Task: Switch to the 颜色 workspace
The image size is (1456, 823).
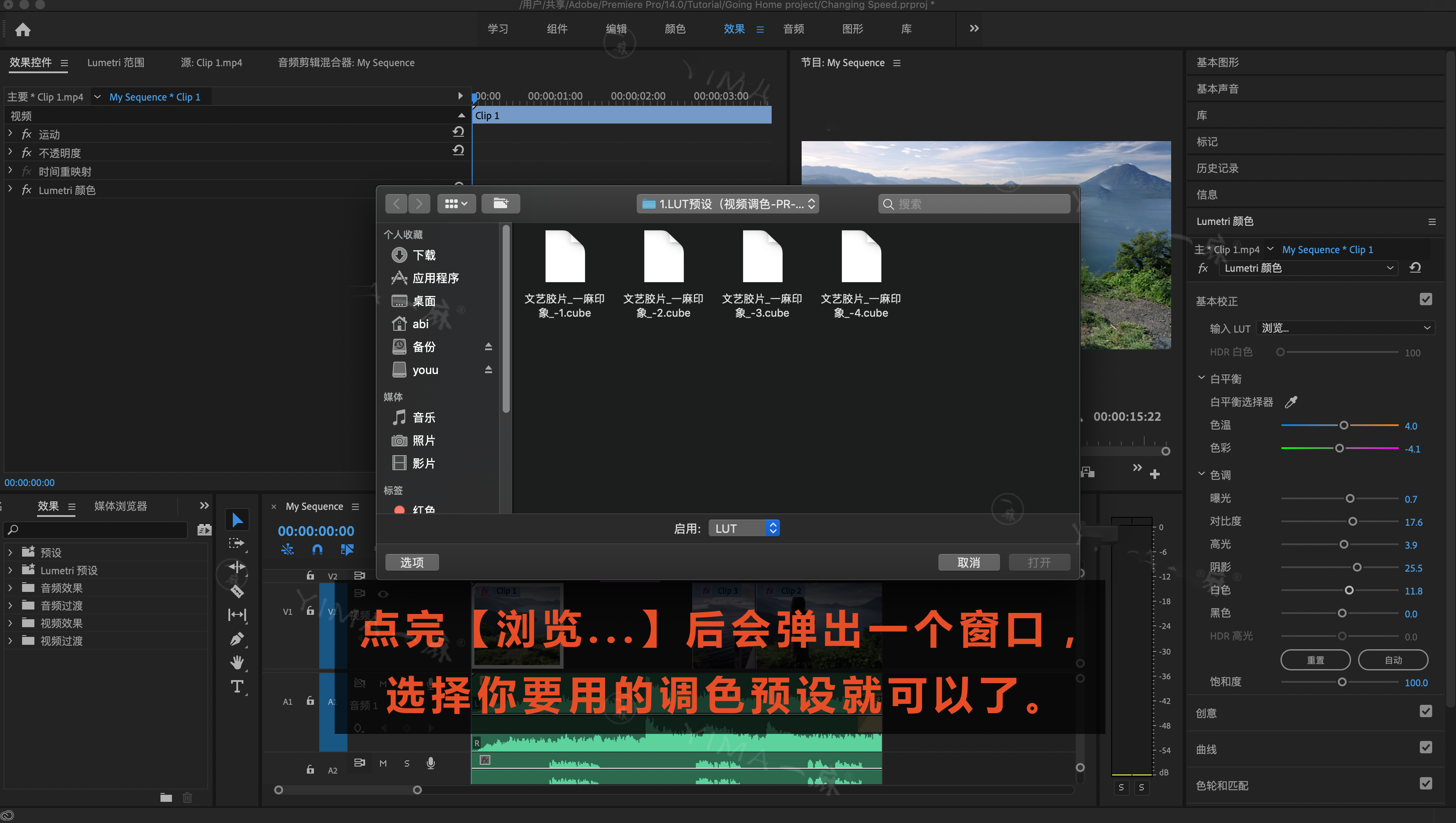Action: click(x=675, y=29)
